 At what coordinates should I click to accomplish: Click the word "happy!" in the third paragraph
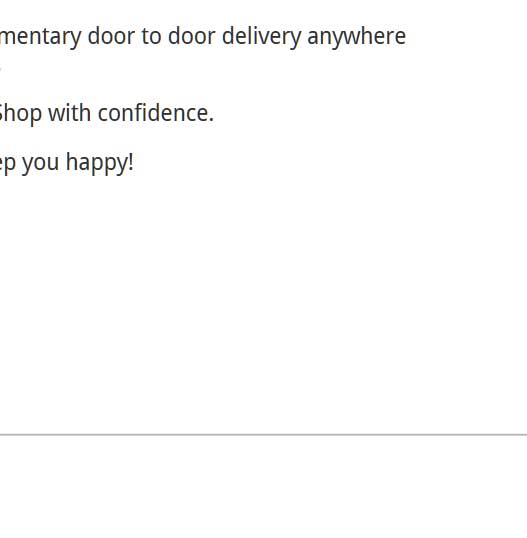[x=99, y=163]
